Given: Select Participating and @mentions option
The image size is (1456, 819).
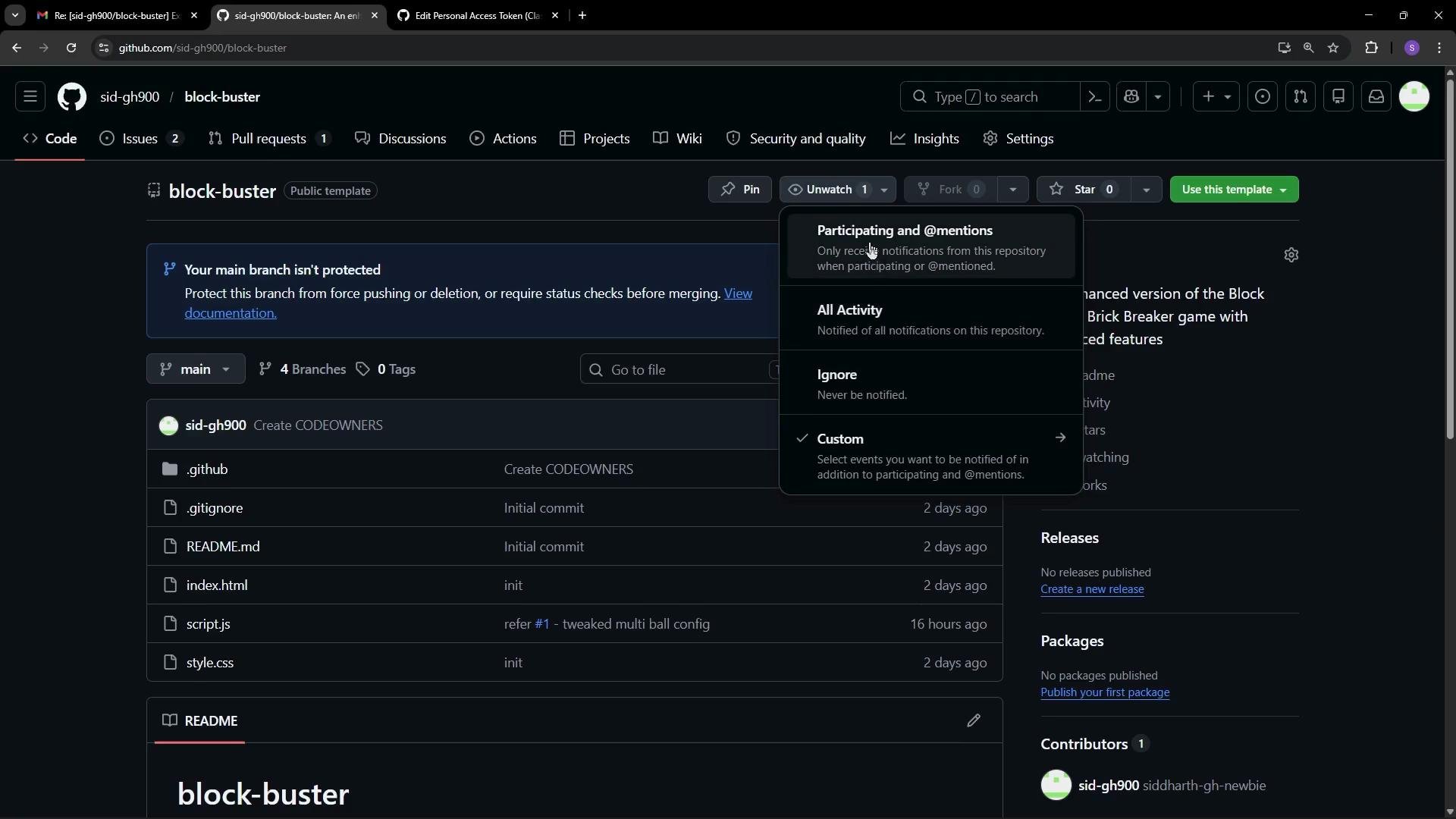Looking at the screenshot, I should pos(931,247).
